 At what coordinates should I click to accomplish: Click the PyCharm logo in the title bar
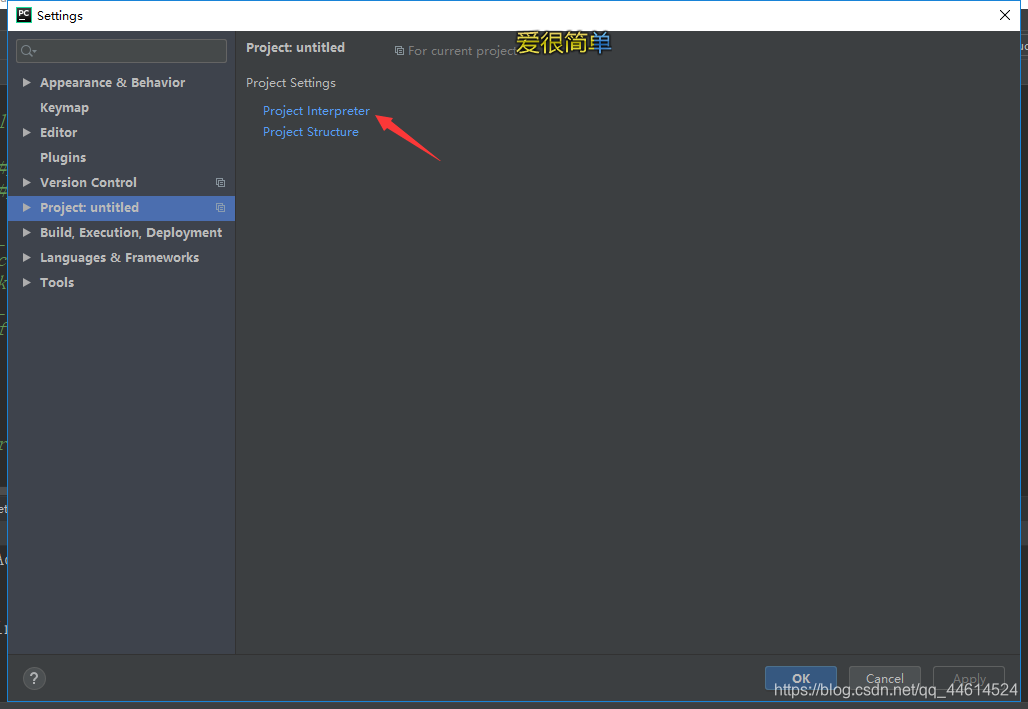pyautogui.click(x=24, y=15)
